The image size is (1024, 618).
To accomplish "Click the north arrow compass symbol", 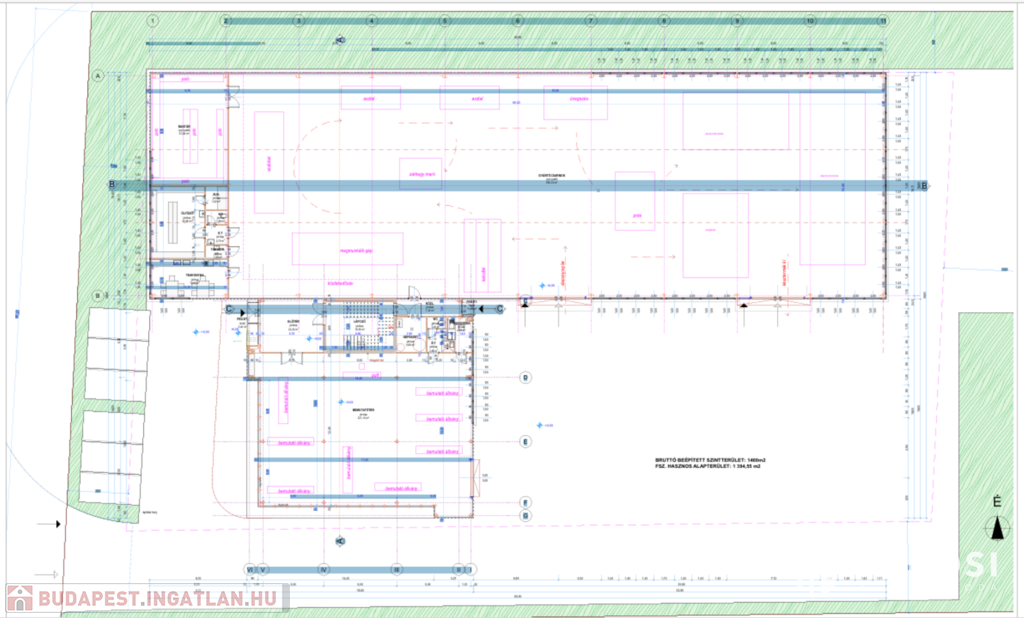I will 996,527.
